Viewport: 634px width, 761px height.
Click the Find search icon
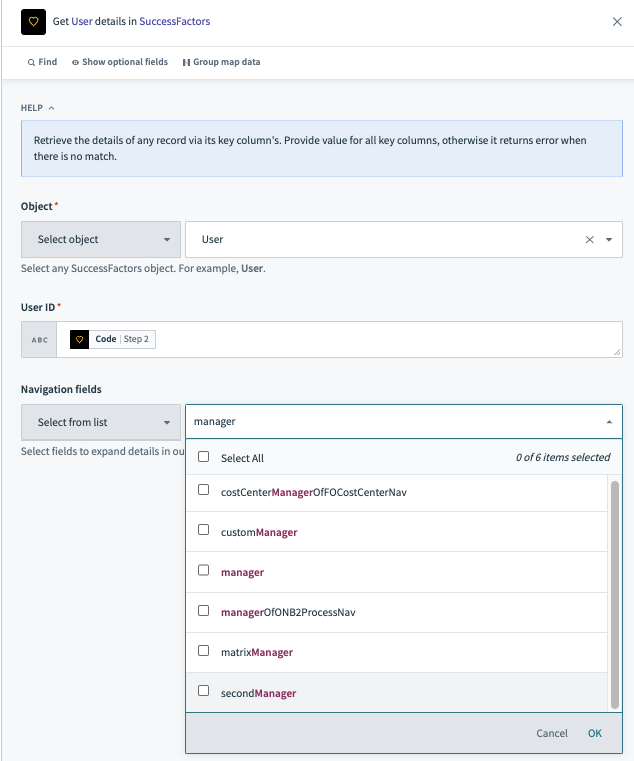(32, 62)
